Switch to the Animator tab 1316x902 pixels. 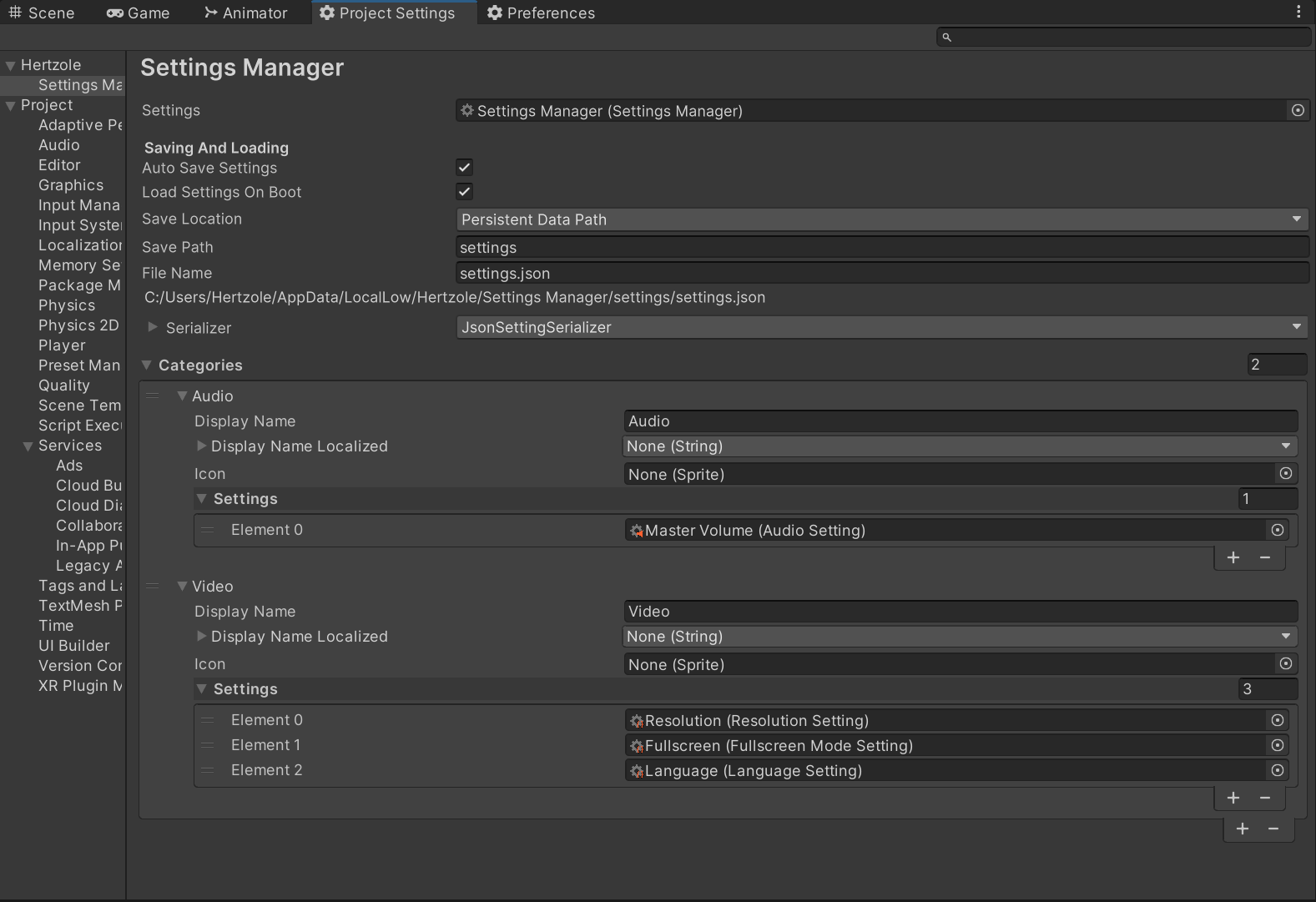tap(245, 13)
